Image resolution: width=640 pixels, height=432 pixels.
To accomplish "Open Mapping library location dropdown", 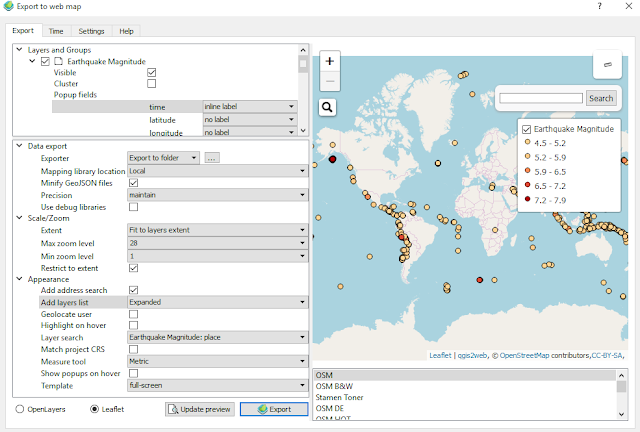I will point(218,171).
